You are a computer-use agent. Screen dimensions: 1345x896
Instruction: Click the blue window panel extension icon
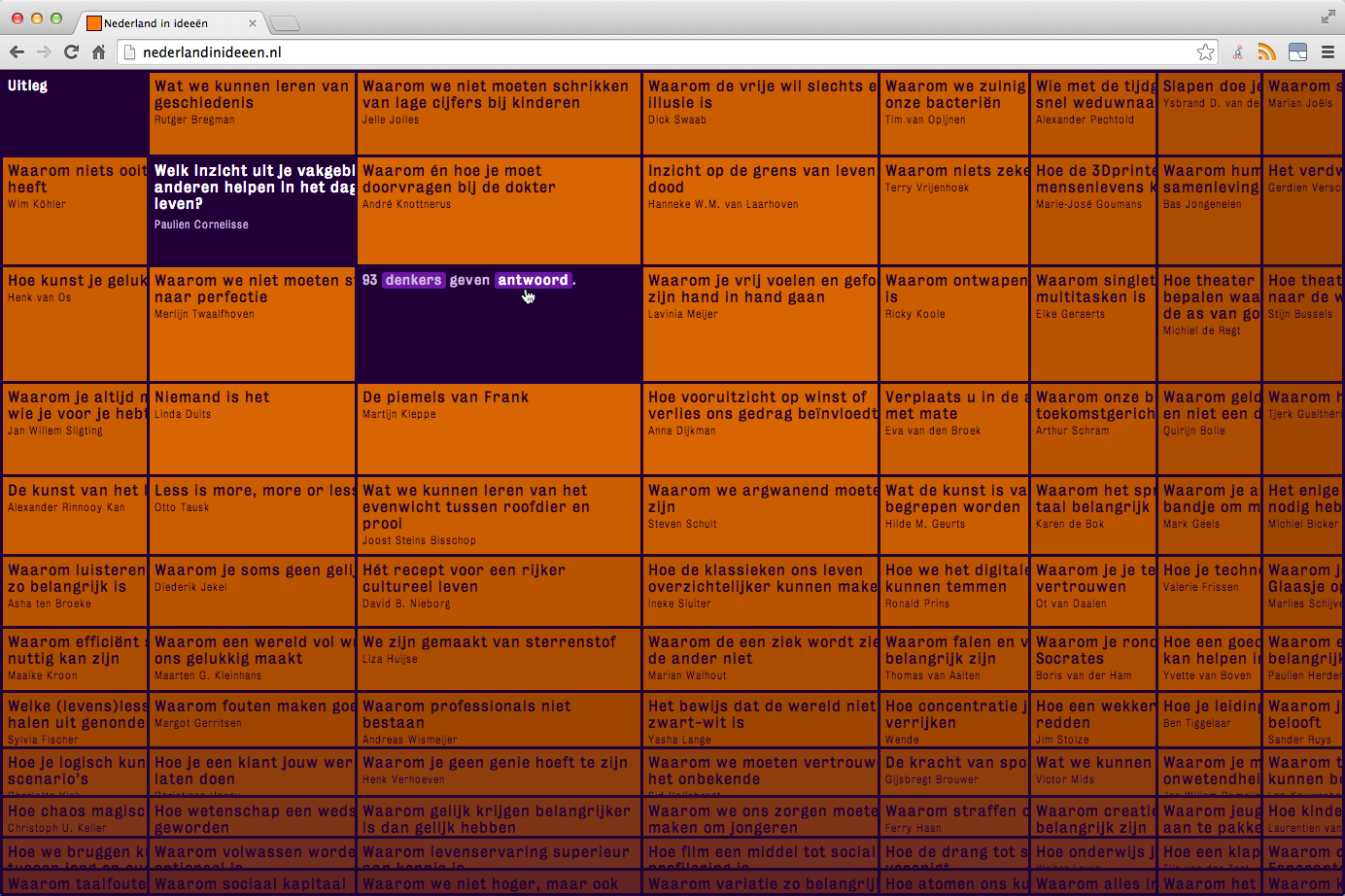[1297, 52]
